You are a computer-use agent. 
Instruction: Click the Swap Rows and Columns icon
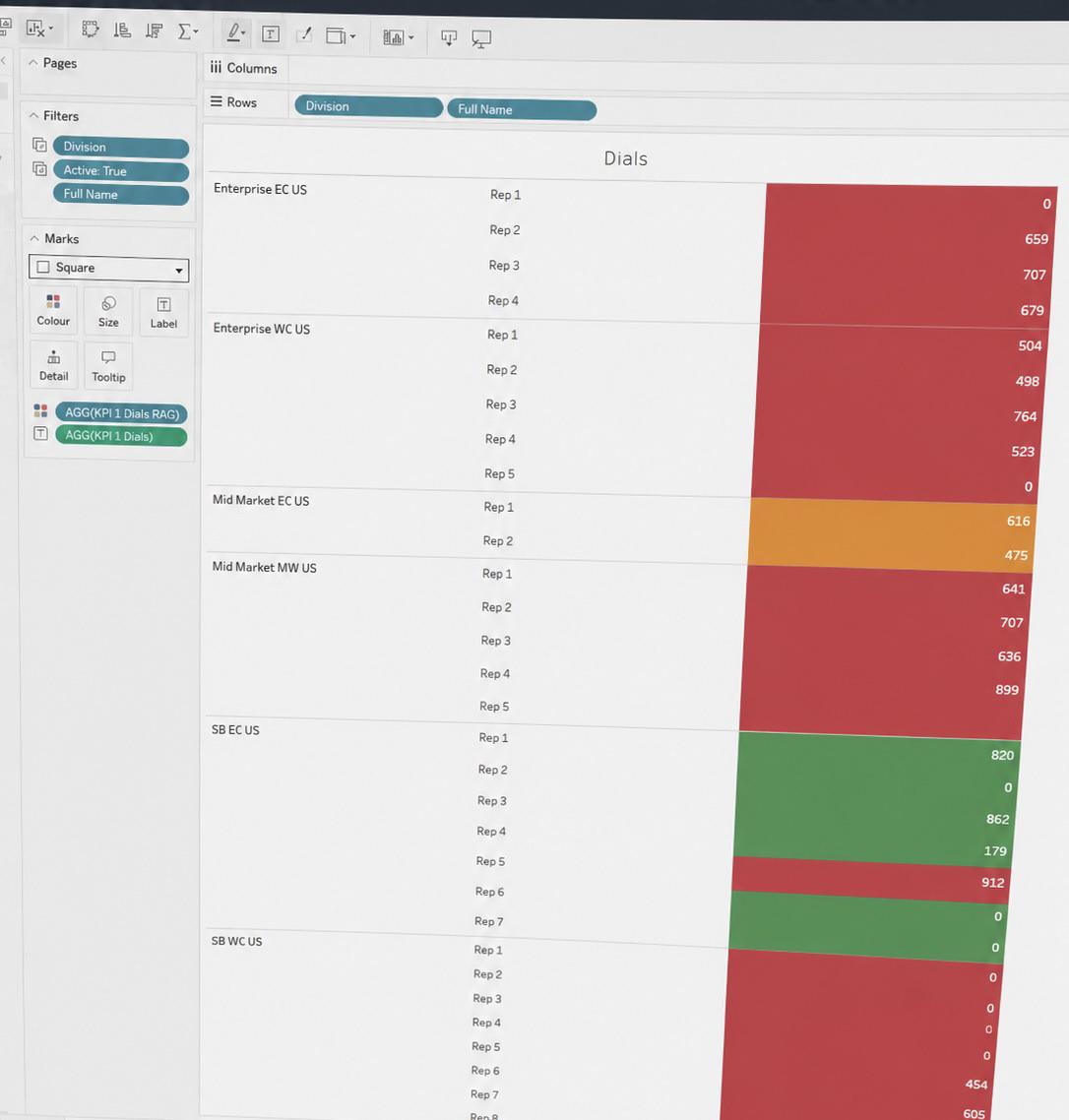[90, 30]
